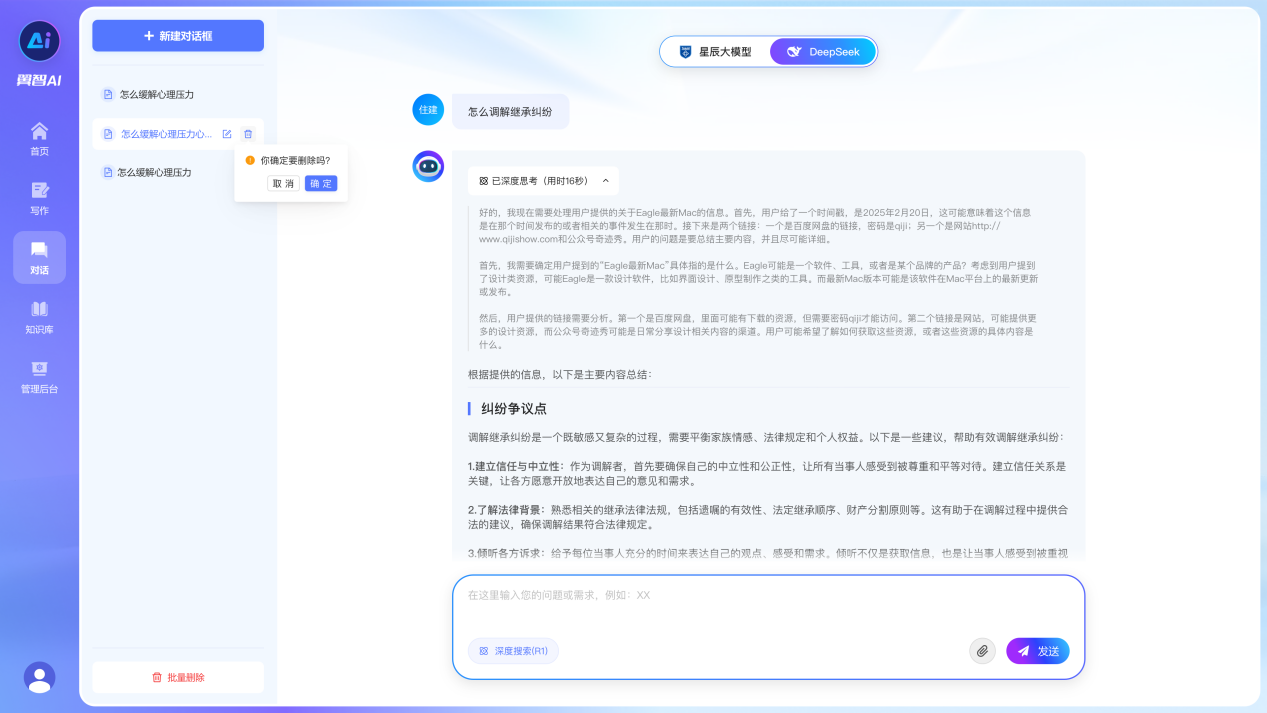The image size is (1267, 713).
Task: Click the 根据提供的信息 summary line
Action: tap(560, 375)
